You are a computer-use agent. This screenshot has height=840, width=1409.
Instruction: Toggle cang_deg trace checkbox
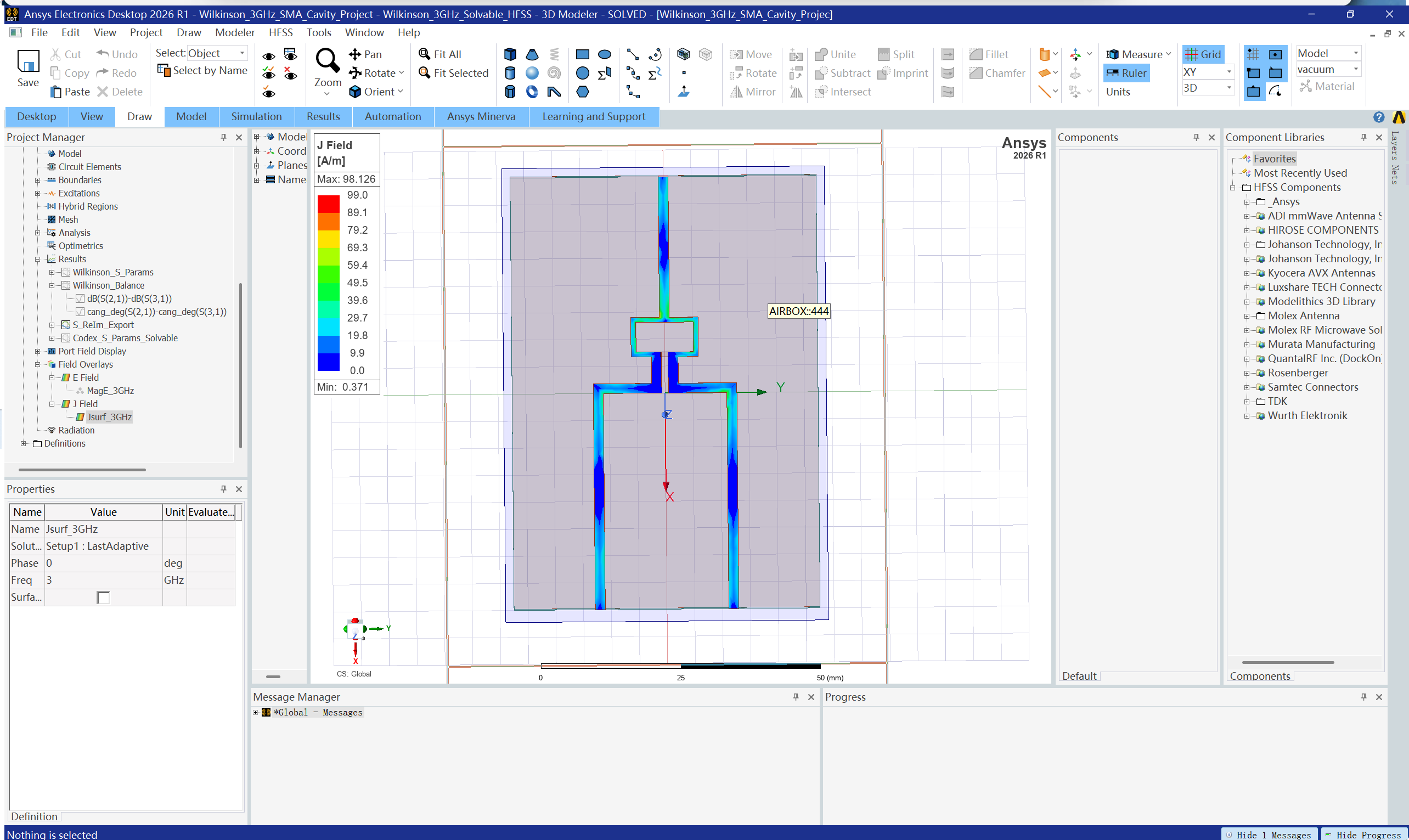80,312
